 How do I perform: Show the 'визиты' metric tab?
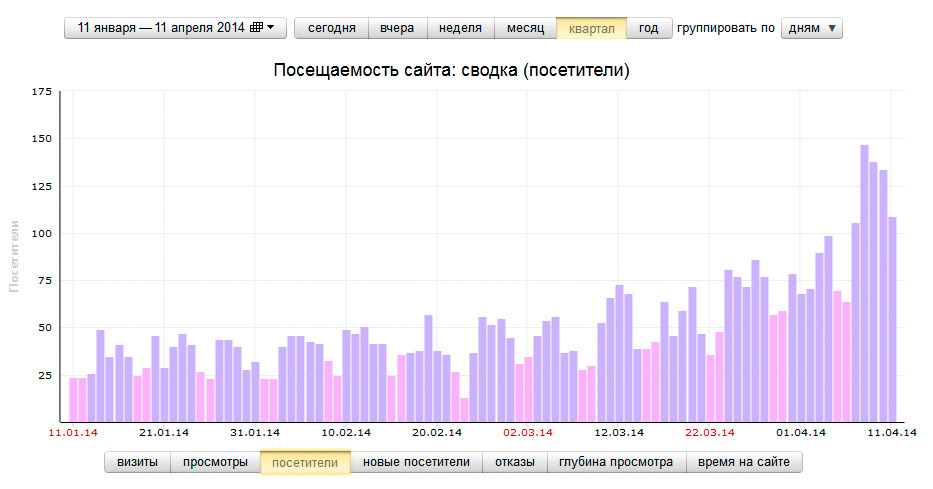(x=137, y=462)
